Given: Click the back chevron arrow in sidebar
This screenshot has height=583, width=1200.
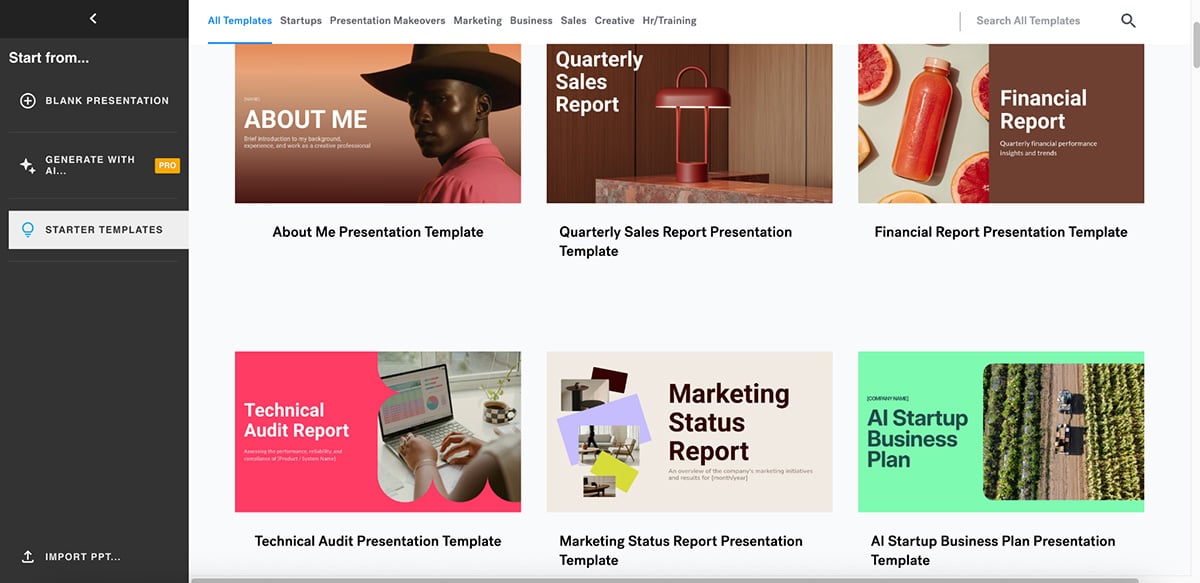Looking at the screenshot, I should (93, 18).
